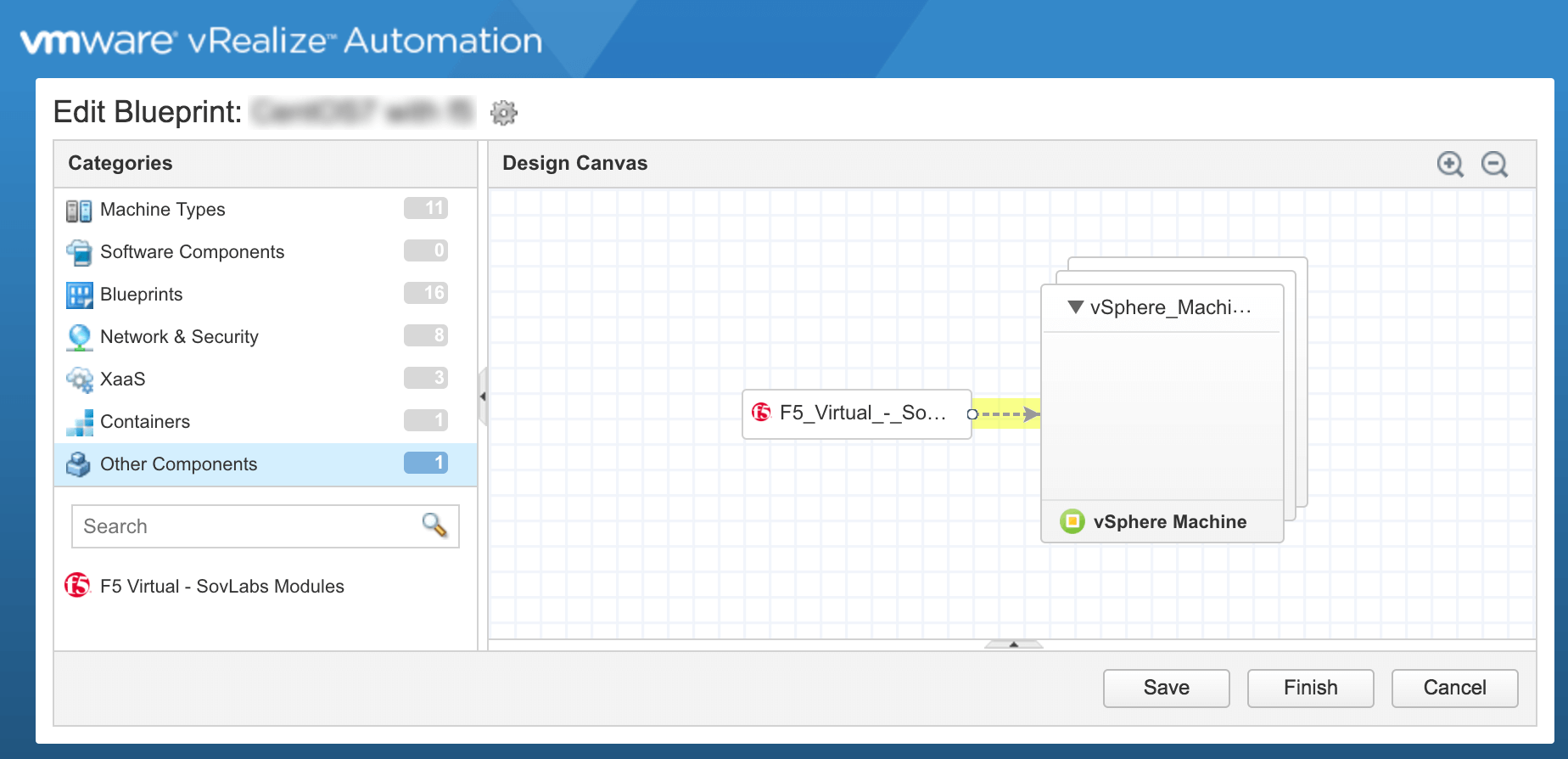
Task: Click the Blueprints category icon
Action: (79, 295)
